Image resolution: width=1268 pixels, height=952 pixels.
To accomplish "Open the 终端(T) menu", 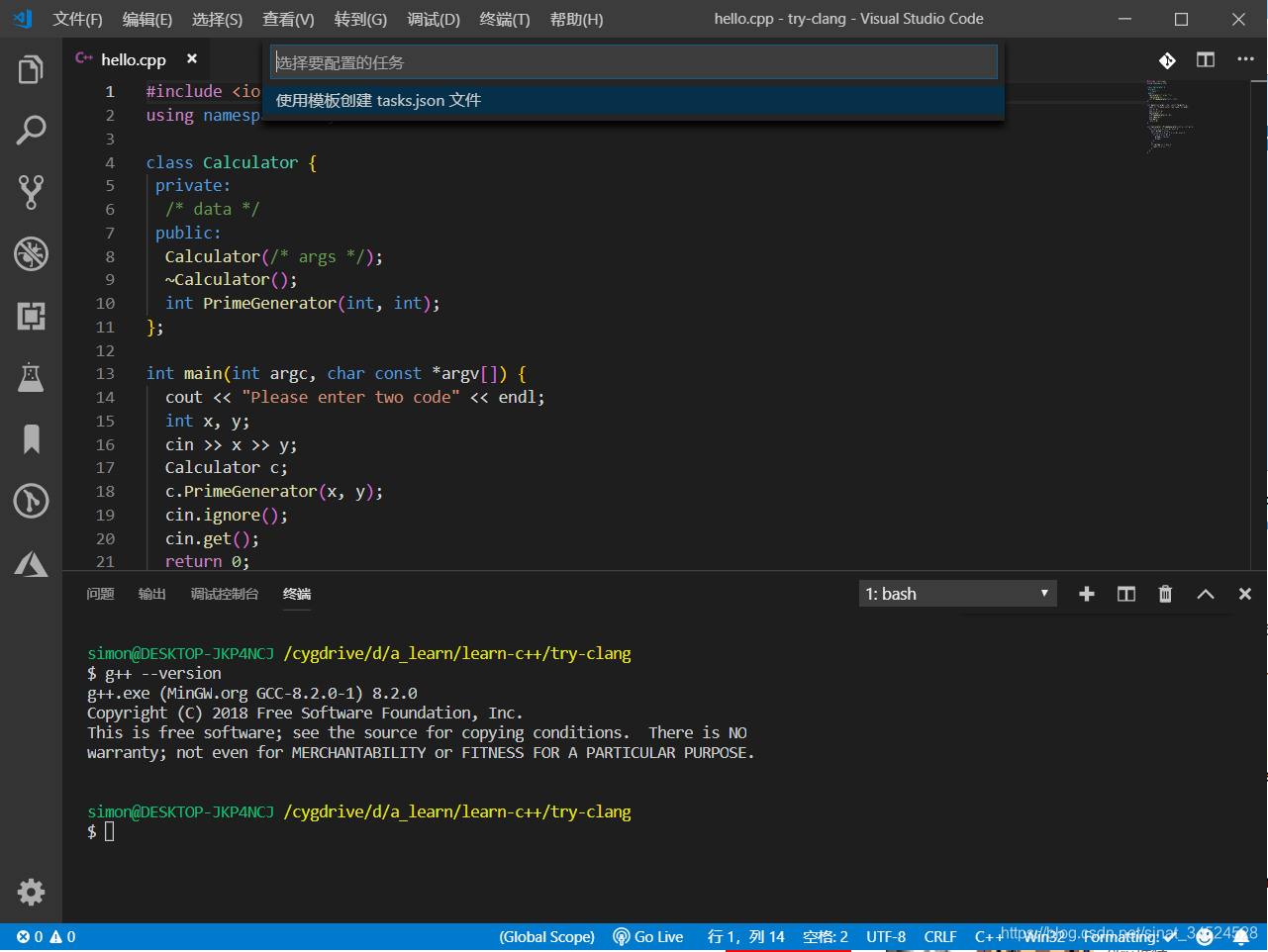I will point(505,19).
